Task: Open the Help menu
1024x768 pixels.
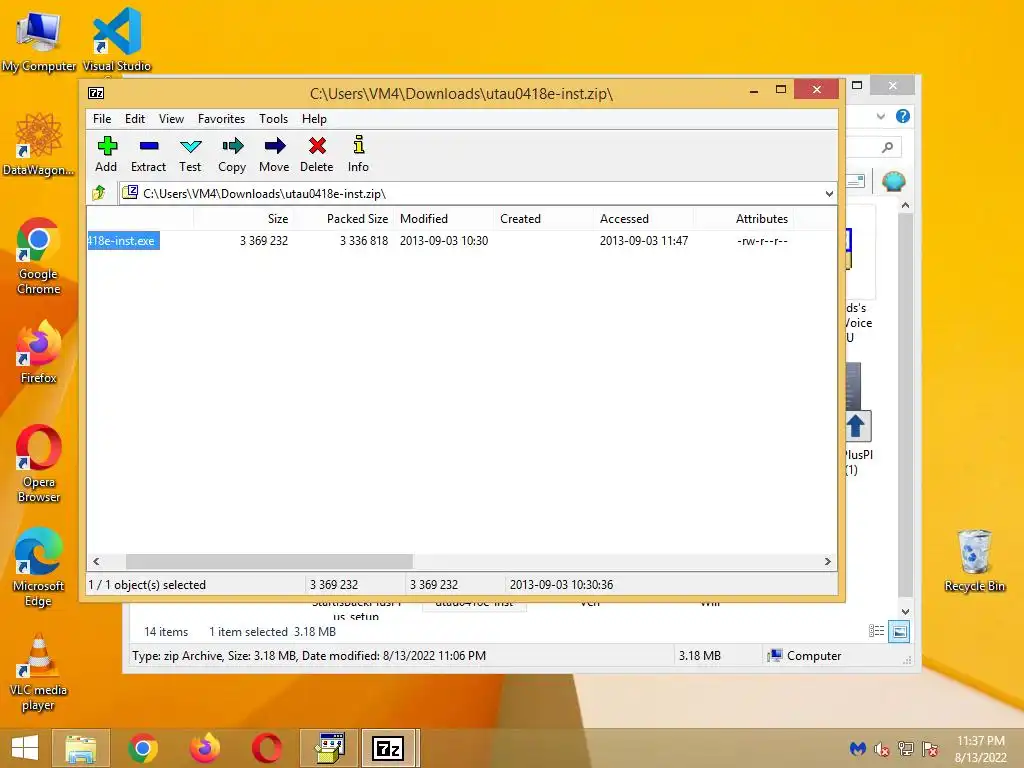Action: coord(314,119)
